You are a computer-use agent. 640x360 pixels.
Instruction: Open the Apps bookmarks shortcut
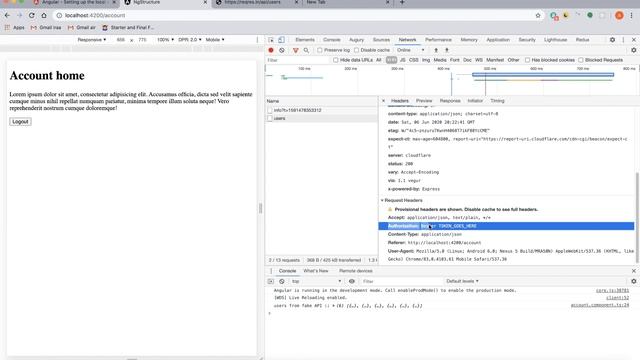pyautogui.click(x=15, y=28)
